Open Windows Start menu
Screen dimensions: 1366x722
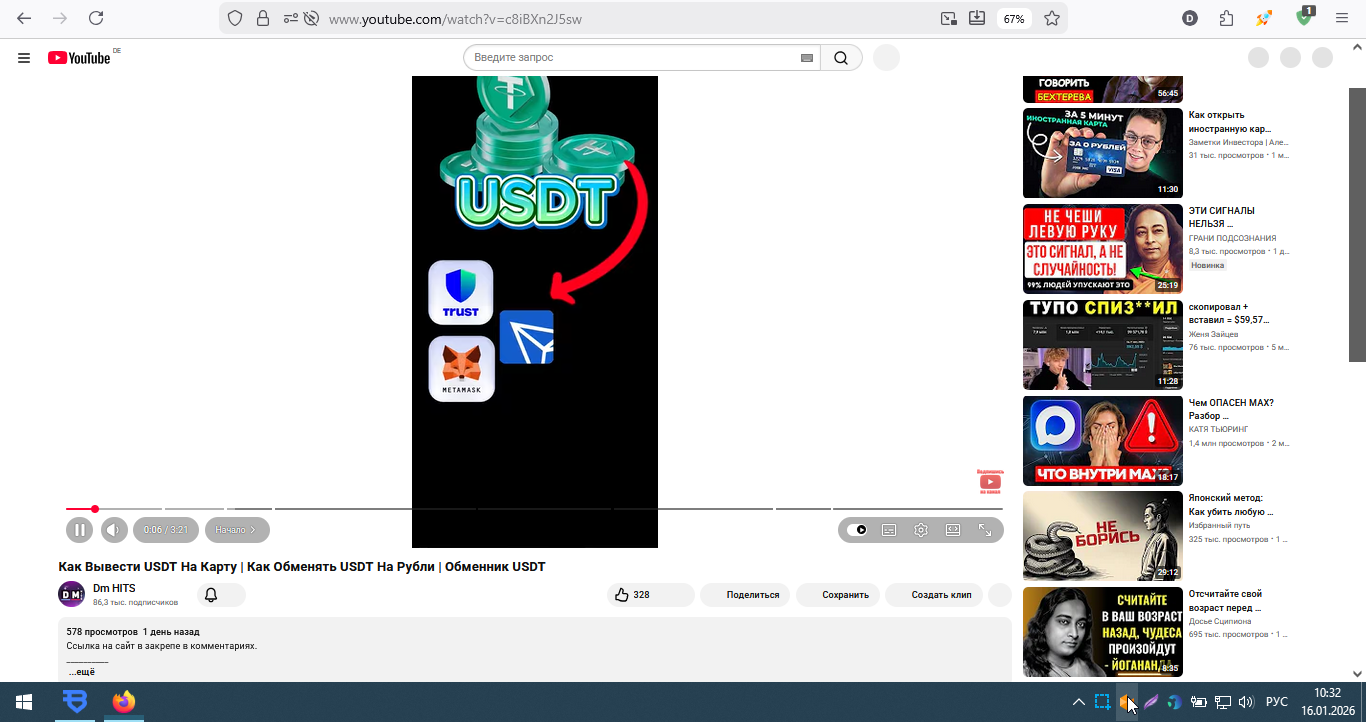pos(24,702)
